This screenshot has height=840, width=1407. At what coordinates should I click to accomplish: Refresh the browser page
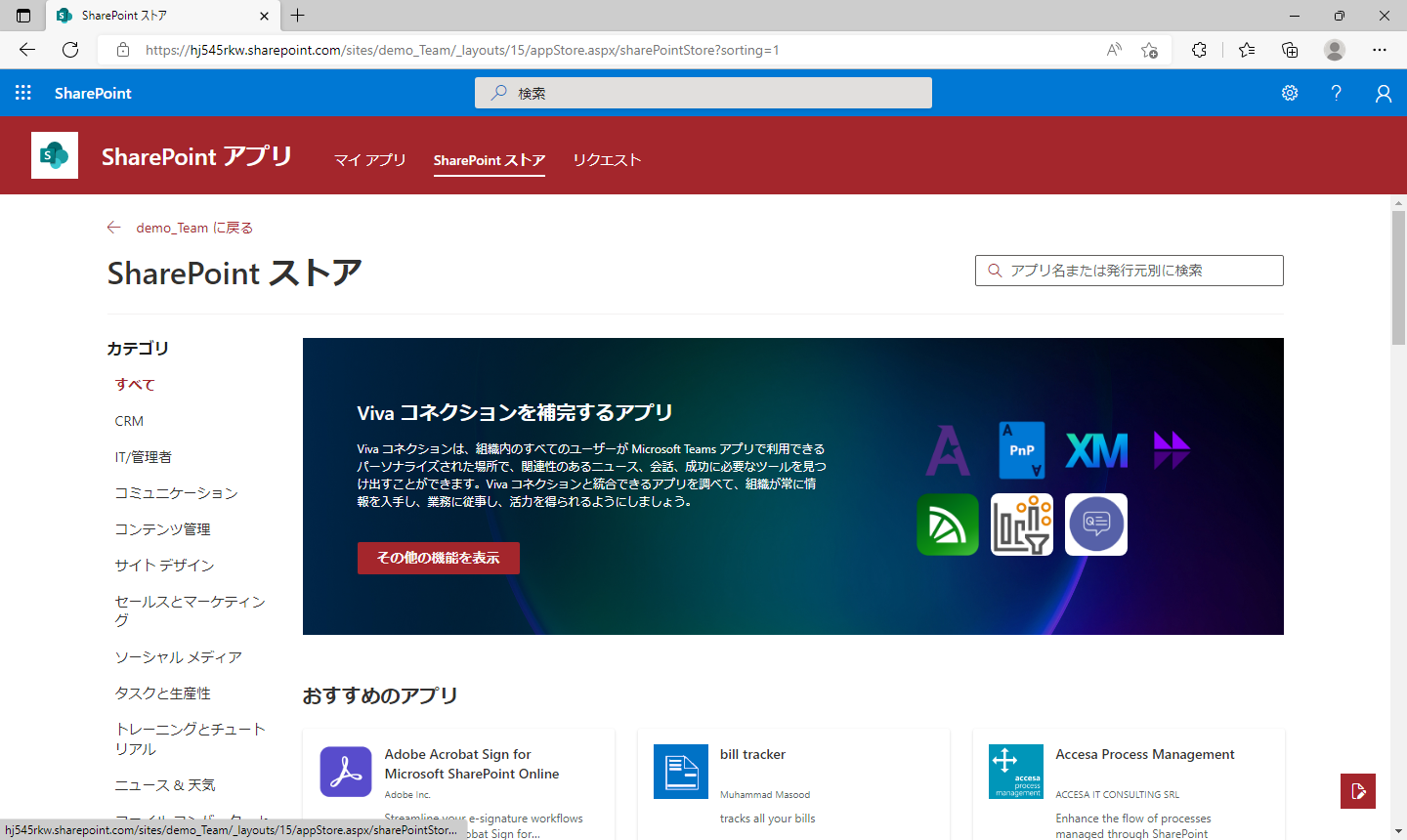point(70,50)
